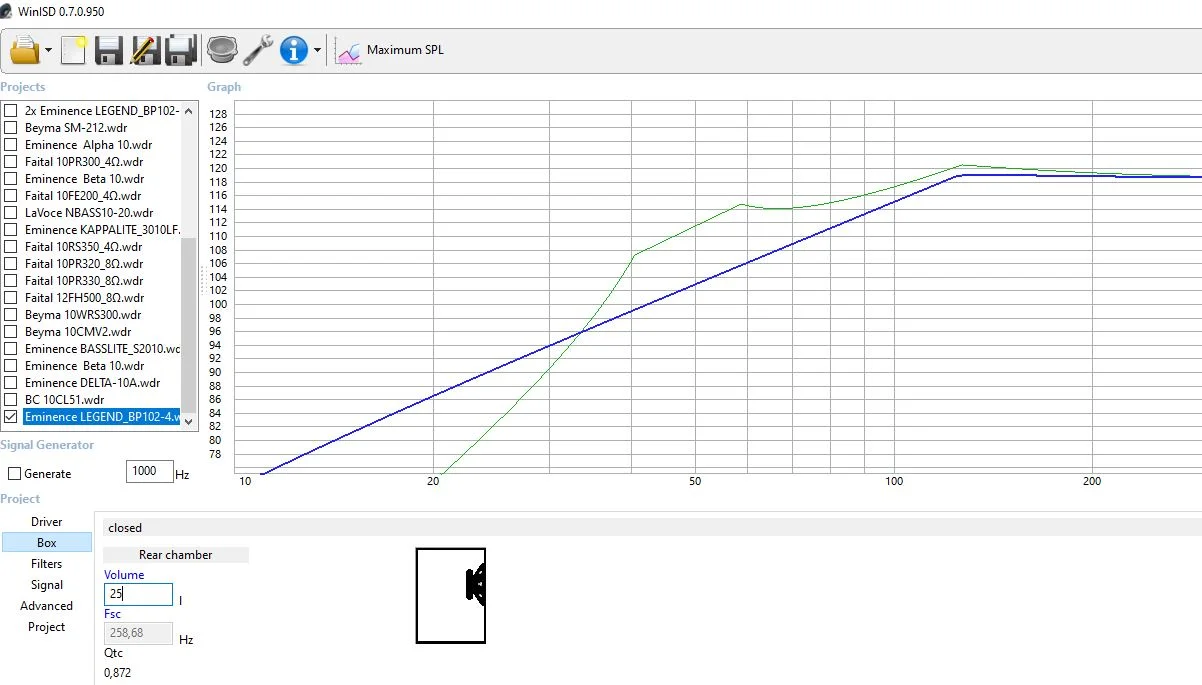1202x685 pixels.
Task: Check the Beyma SM-212.wdr project box
Action: point(11,128)
